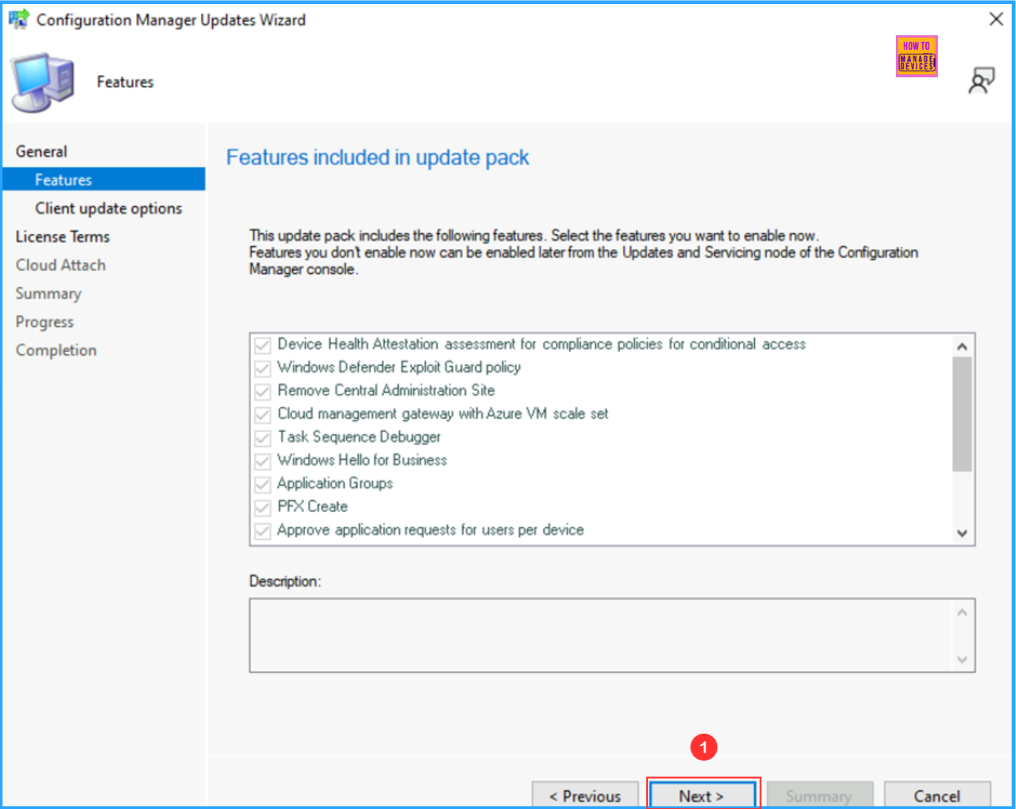Click the Description label

point(285,582)
